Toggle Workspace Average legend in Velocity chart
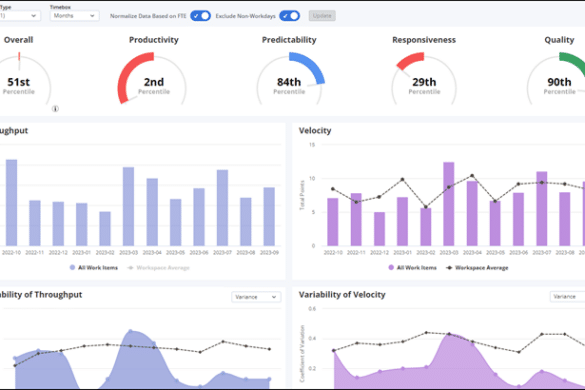The width and height of the screenshot is (585, 390). point(477,268)
